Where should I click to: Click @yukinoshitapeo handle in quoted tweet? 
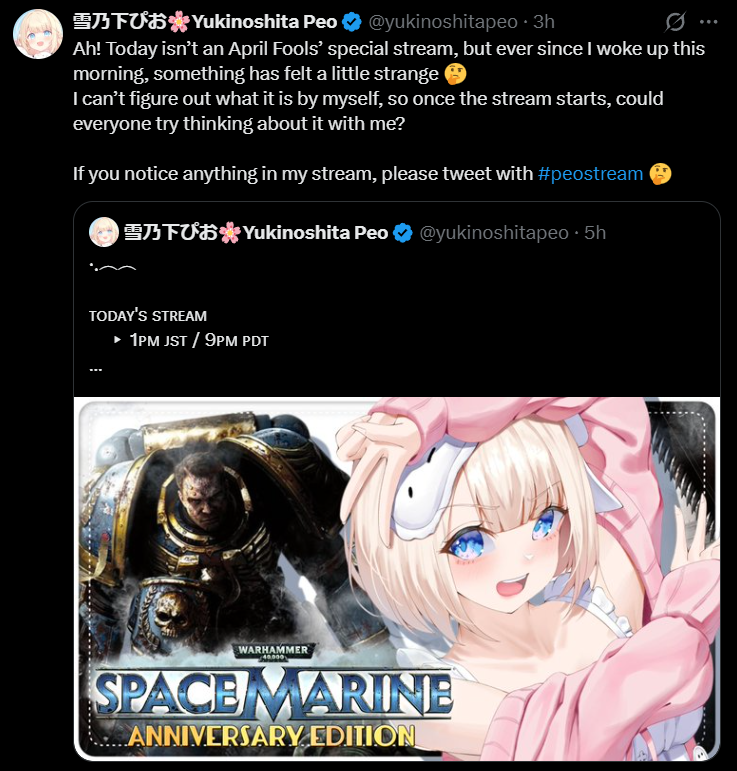(x=494, y=233)
